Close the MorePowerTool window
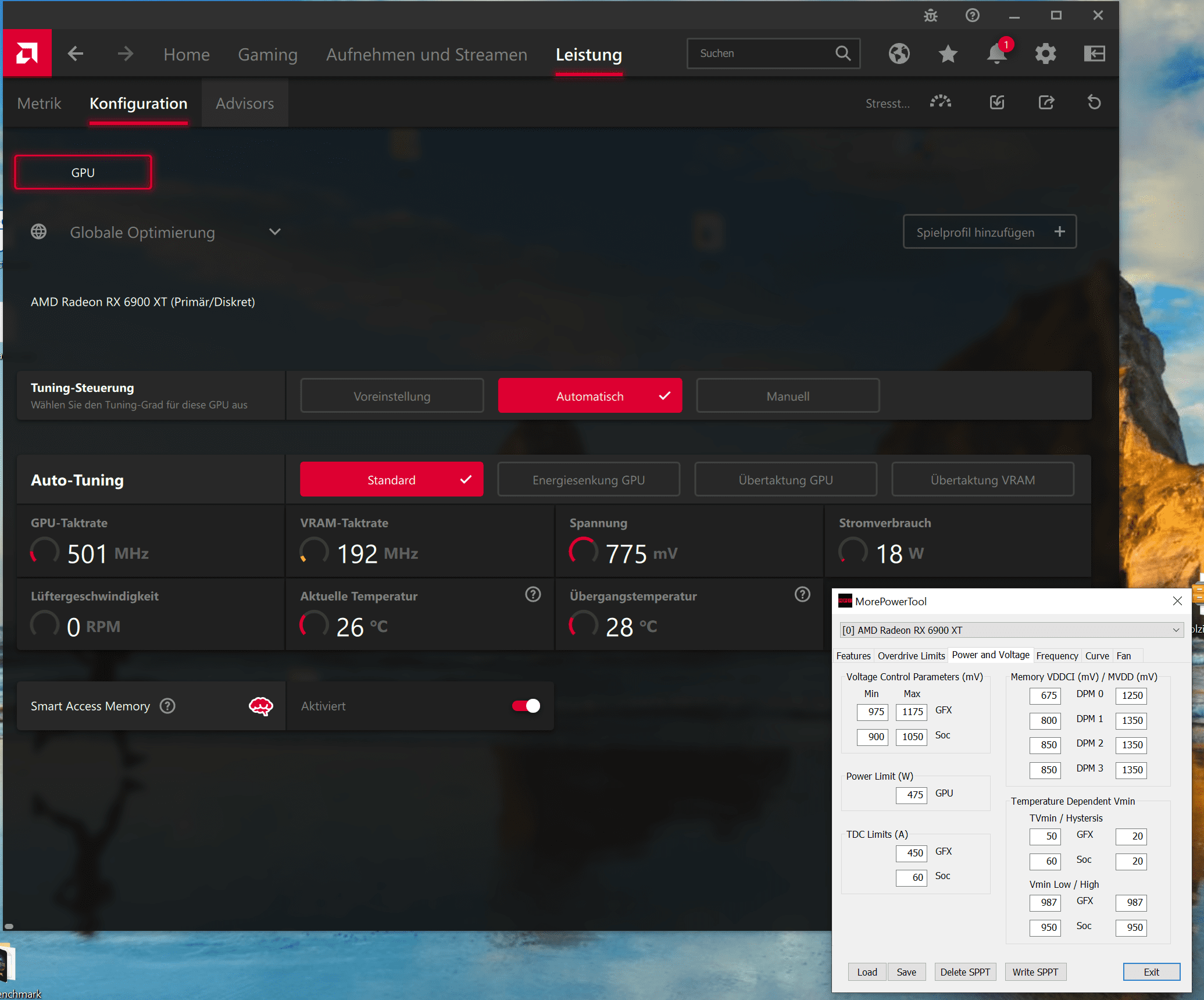 (1177, 601)
